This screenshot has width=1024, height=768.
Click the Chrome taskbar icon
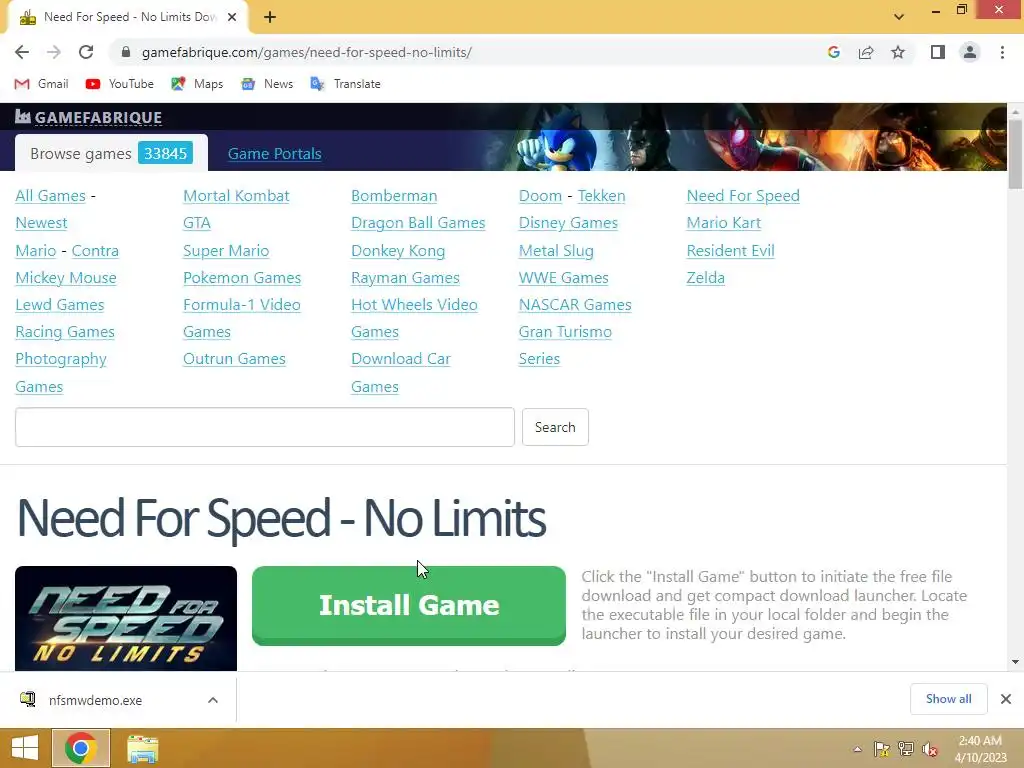coord(80,748)
